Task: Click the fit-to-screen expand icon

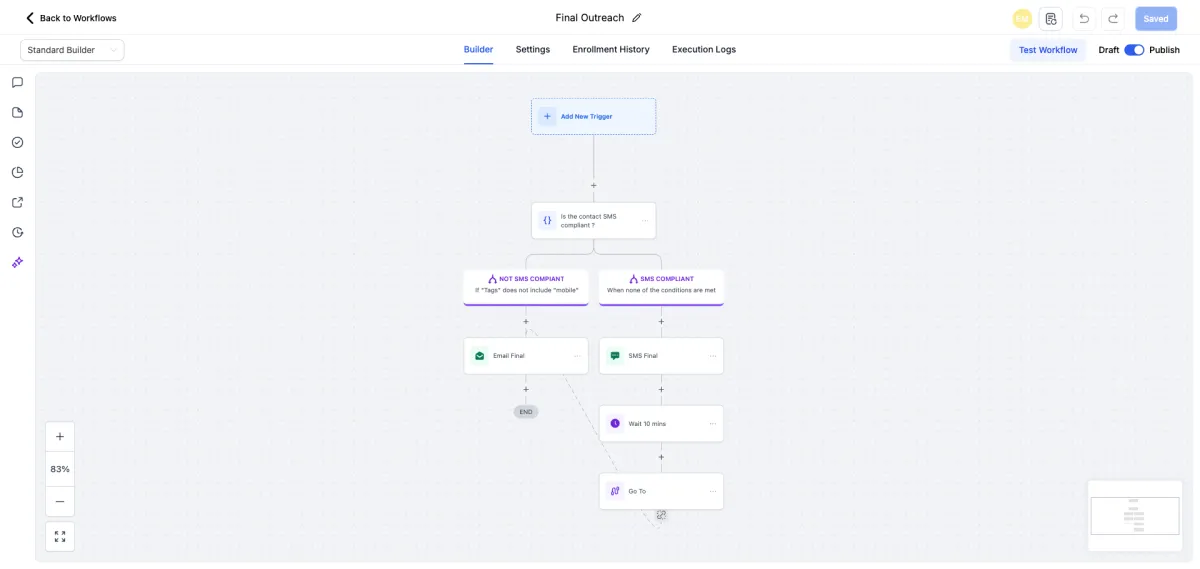Action: (x=60, y=536)
